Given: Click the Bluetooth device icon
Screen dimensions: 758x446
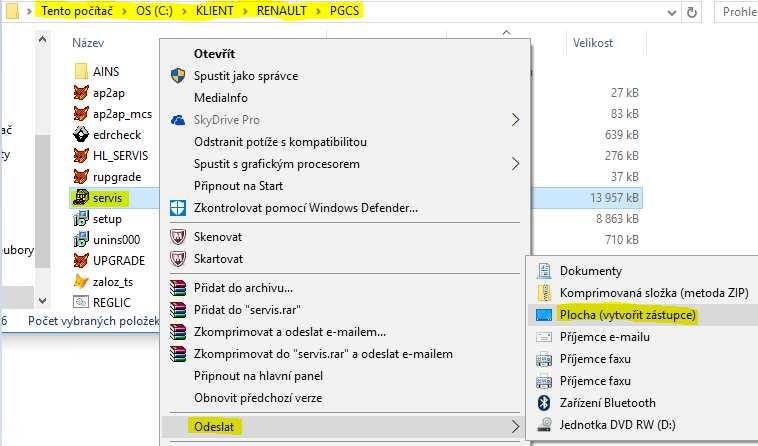Looking at the screenshot, I should tap(544, 403).
